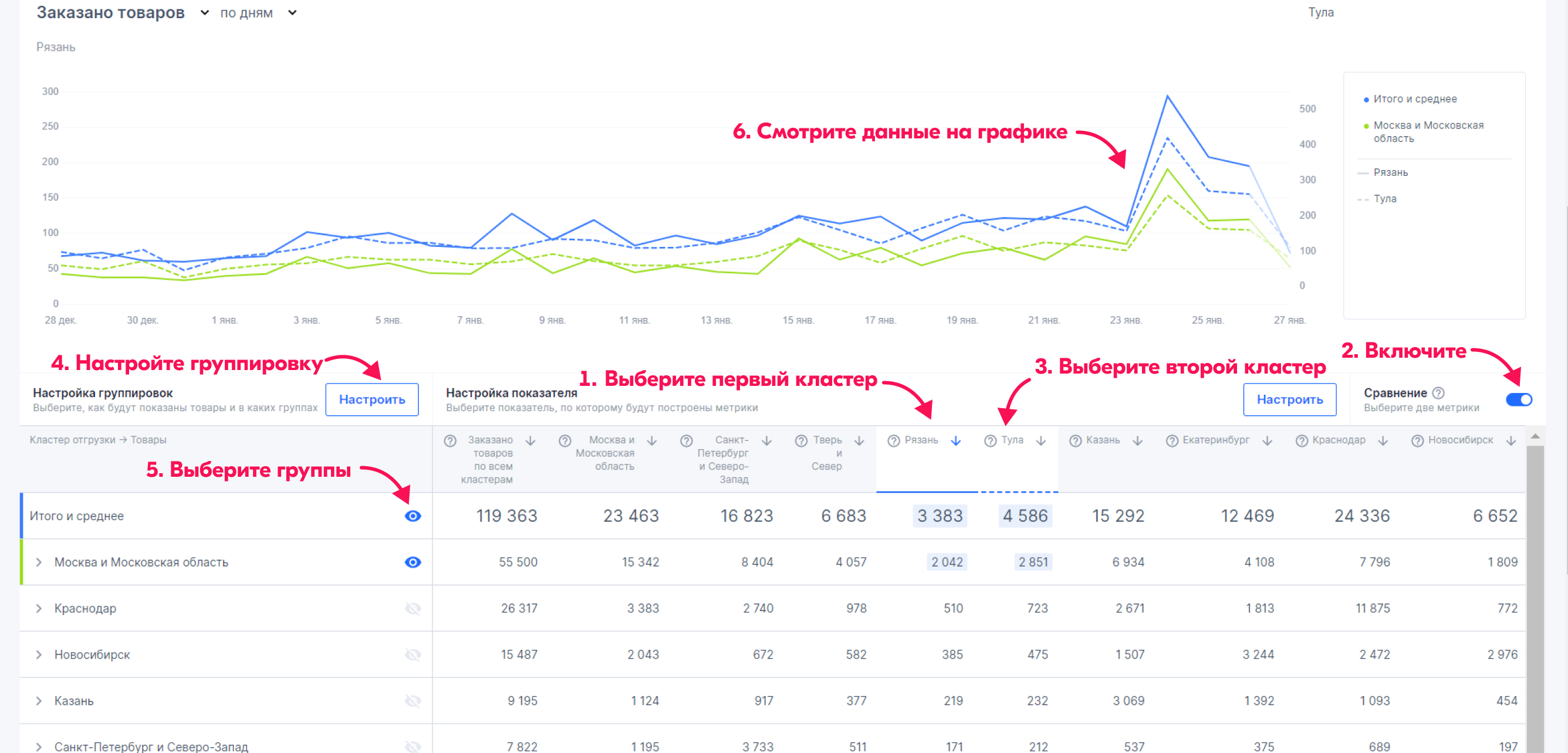The width and height of the screenshot is (1568, 753).
Task: Sort Екатеринбург column with arrow icon
Action: [1268, 441]
